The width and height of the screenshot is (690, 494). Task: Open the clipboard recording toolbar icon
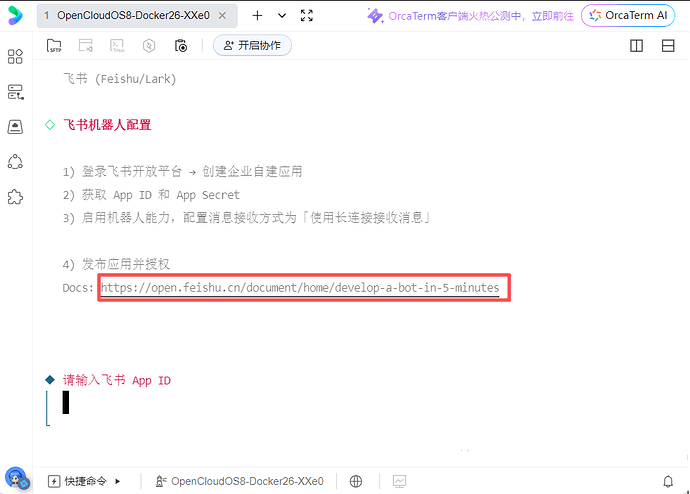click(181, 45)
